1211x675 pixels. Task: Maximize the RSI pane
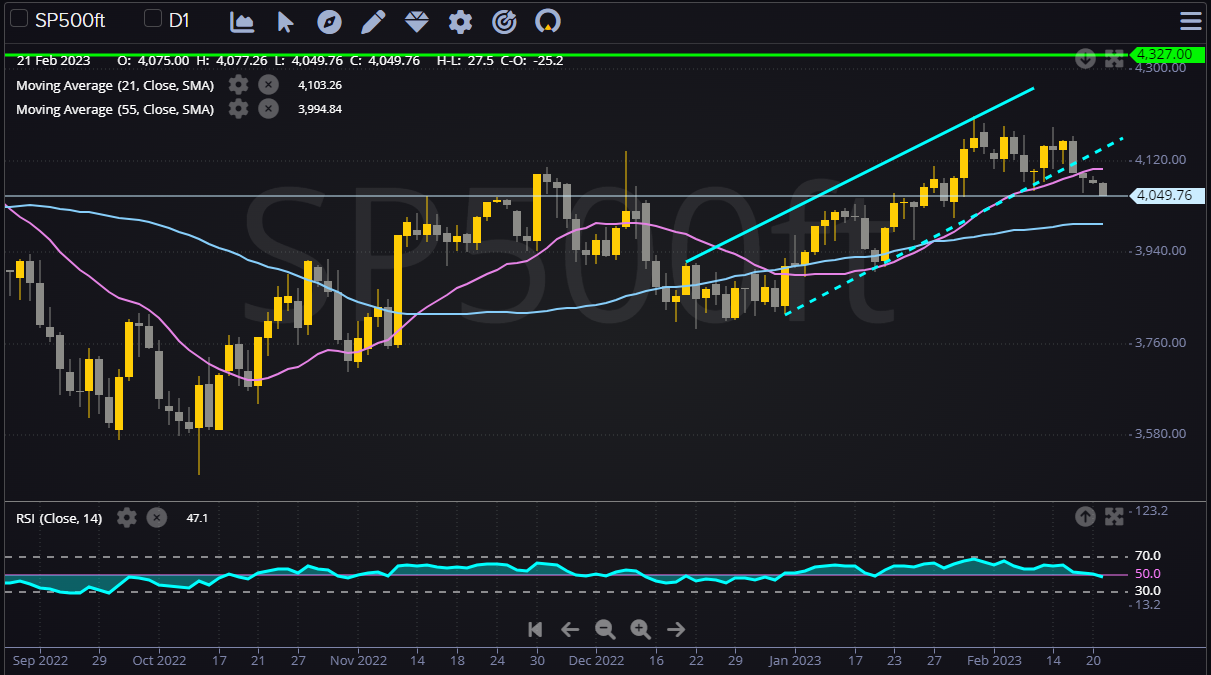1114,517
